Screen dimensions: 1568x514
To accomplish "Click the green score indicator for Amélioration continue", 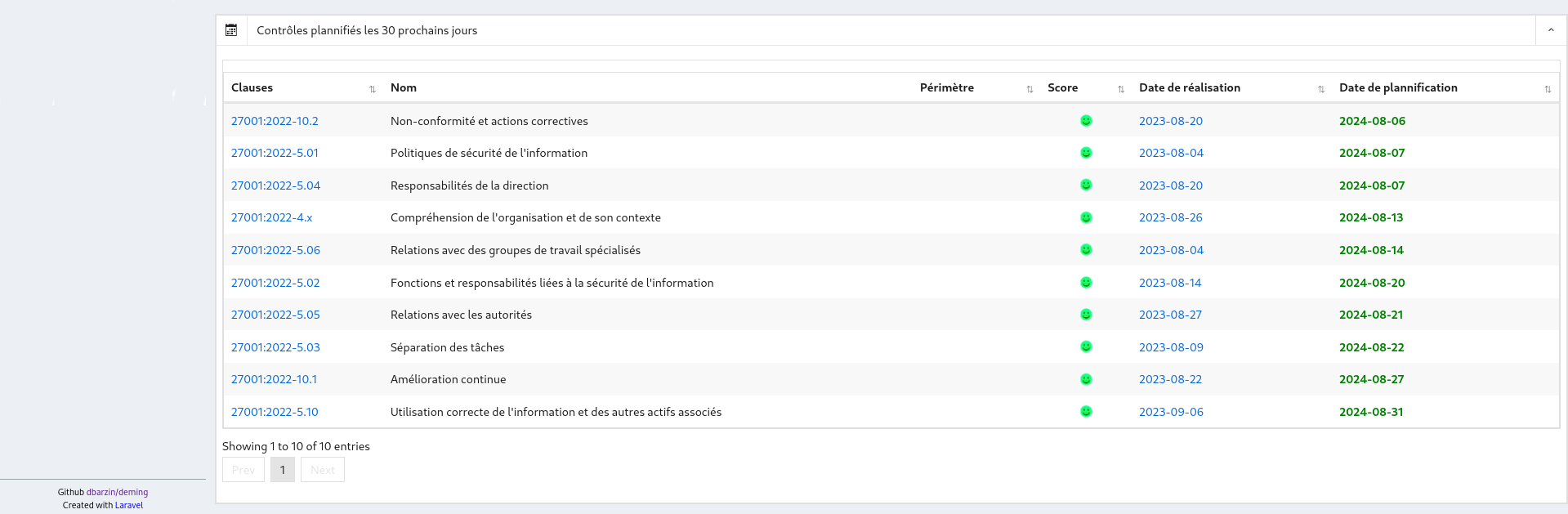I will tap(1085, 379).
